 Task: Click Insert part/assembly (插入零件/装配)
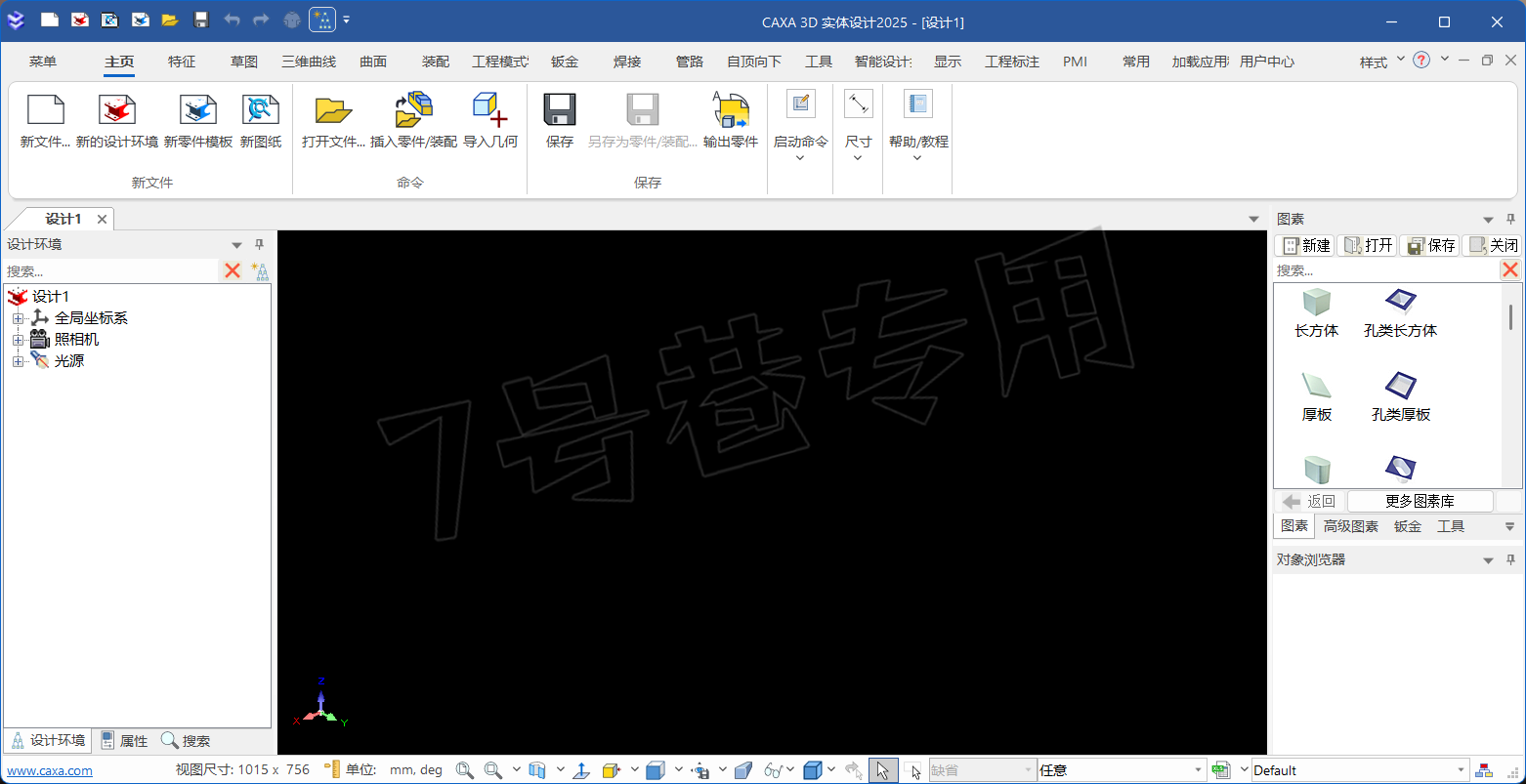(x=413, y=110)
